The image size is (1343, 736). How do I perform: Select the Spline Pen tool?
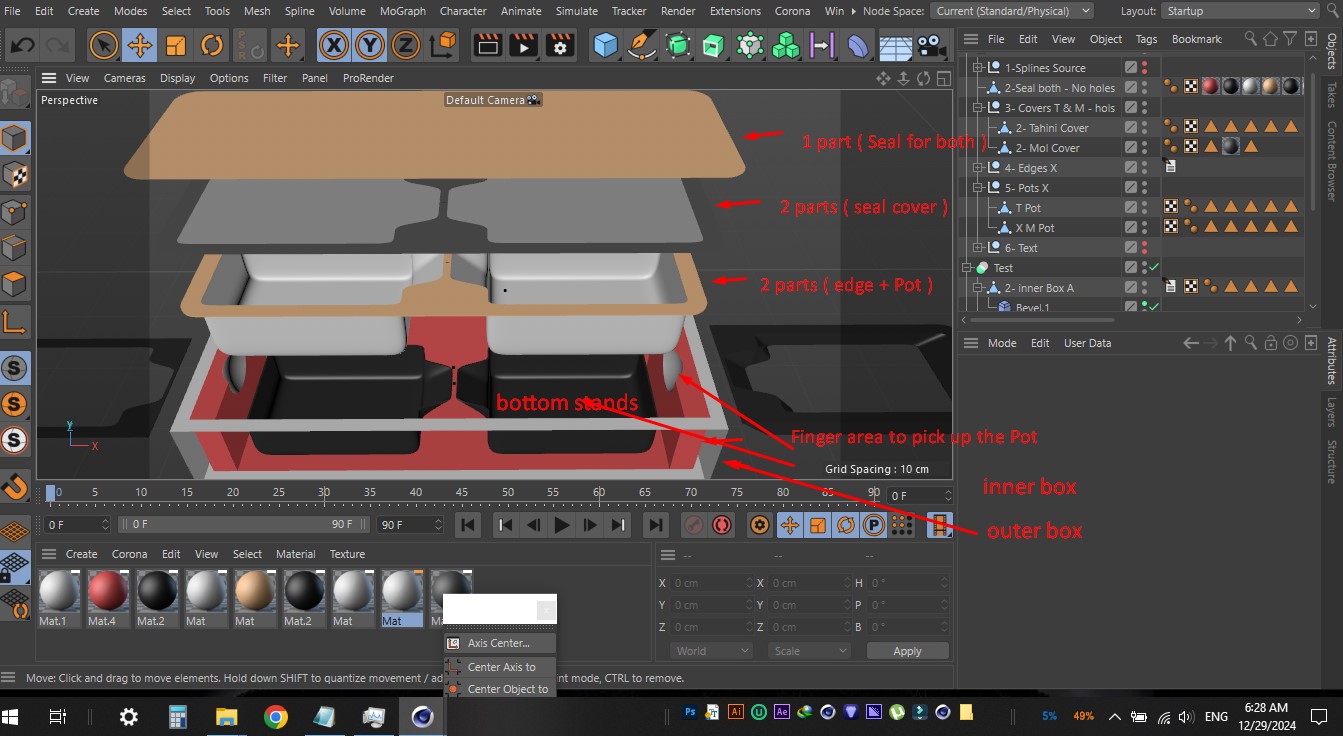click(641, 45)
